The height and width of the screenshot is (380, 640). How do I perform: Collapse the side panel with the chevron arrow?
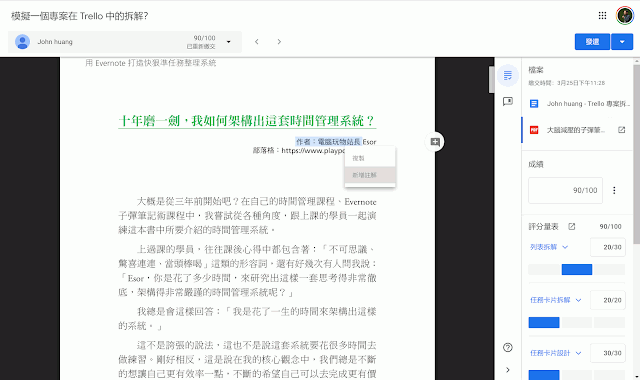(508, 370)
